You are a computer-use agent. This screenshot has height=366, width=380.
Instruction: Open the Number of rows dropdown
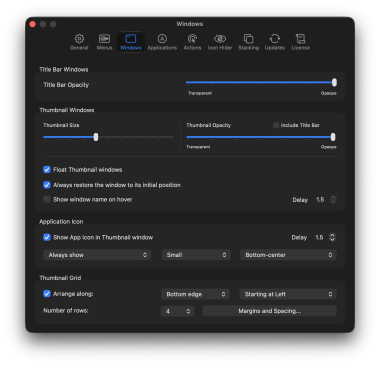click(178, 311)
